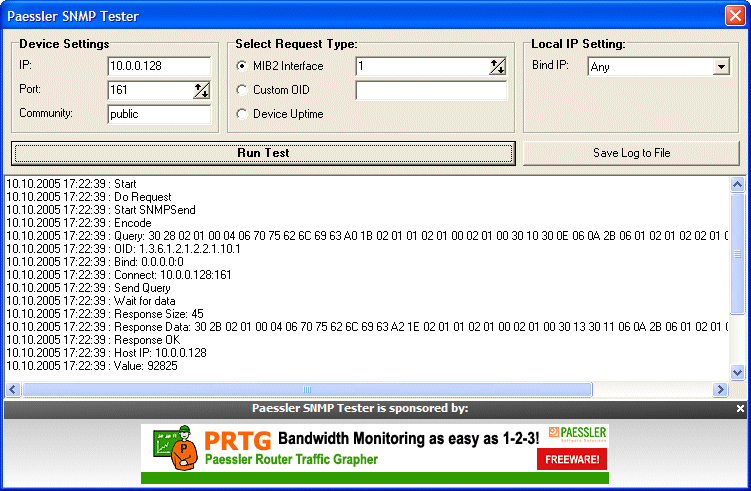The image size is (751, 491).
Task: Click the Run Test button
Action: tap(263, 153)
